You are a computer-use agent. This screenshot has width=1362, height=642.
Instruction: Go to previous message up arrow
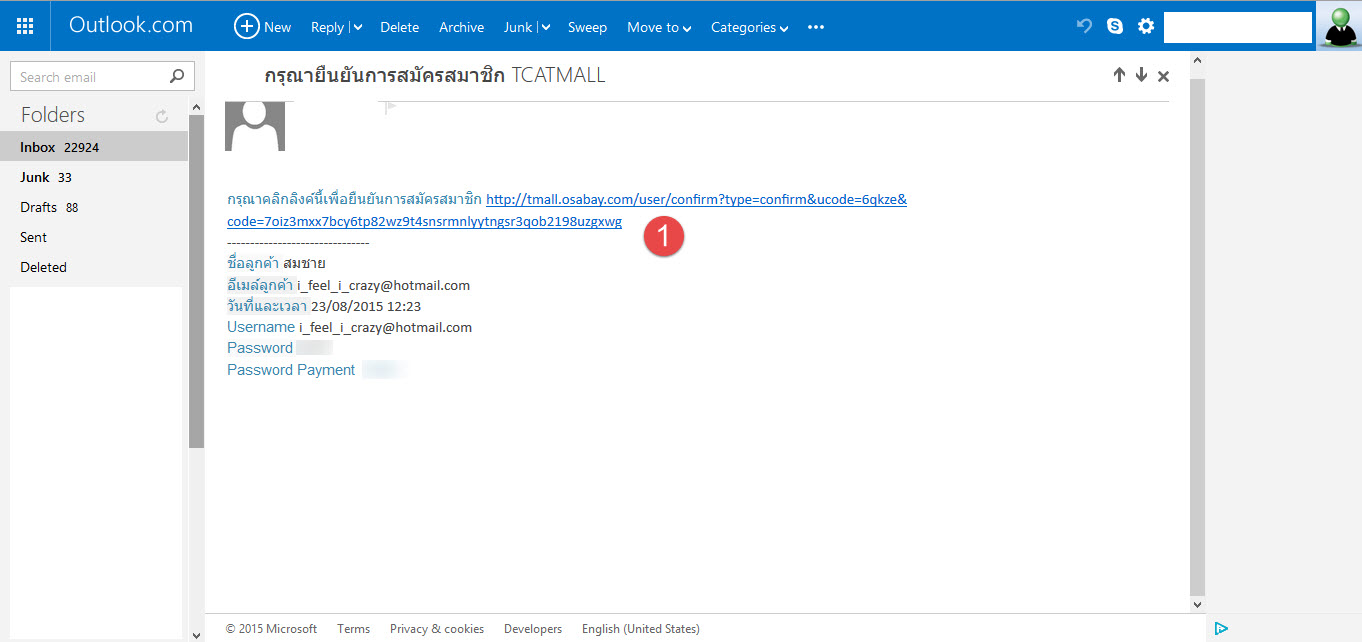point(1119,75)
